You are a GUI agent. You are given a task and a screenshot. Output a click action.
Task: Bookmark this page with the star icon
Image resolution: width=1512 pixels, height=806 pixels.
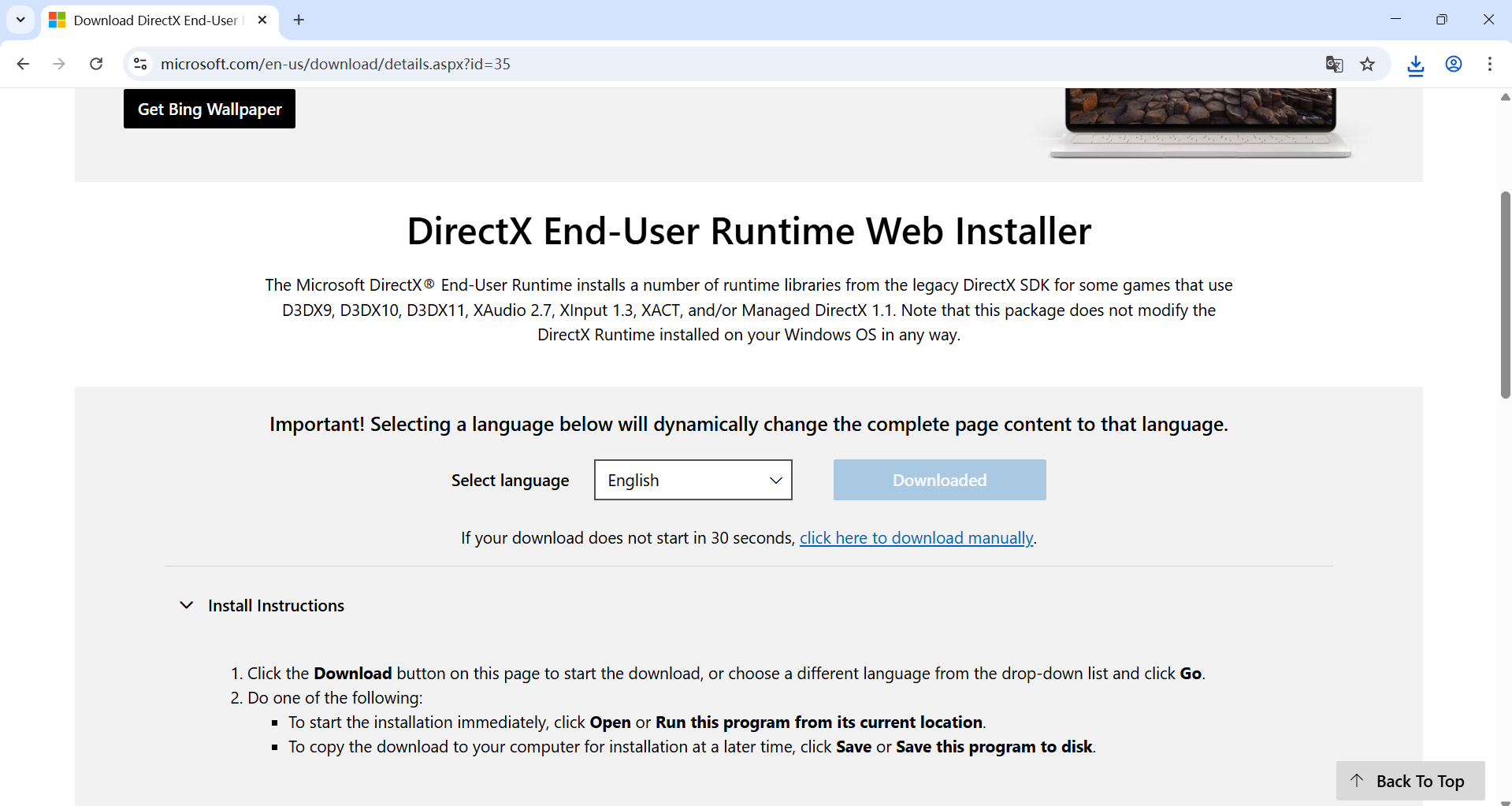[x=1368, y=64]
